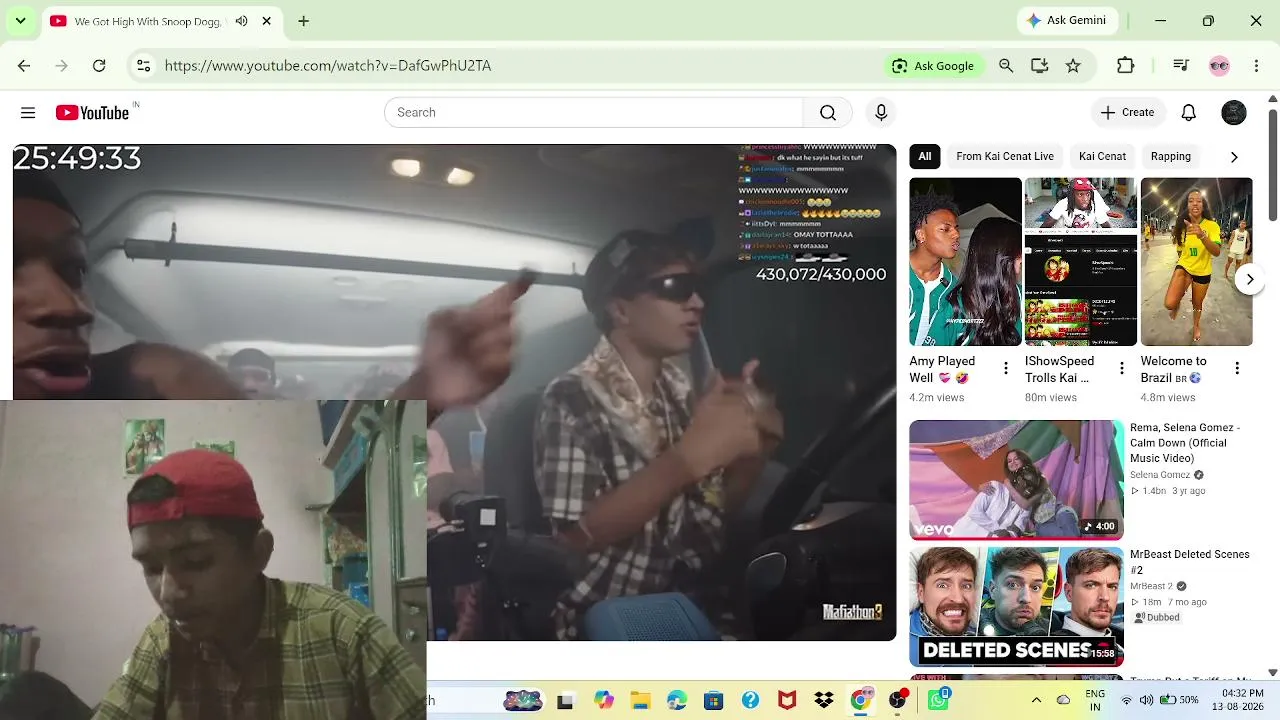Click the Create button
1280x720 pixels.
tap(1127, 113)
